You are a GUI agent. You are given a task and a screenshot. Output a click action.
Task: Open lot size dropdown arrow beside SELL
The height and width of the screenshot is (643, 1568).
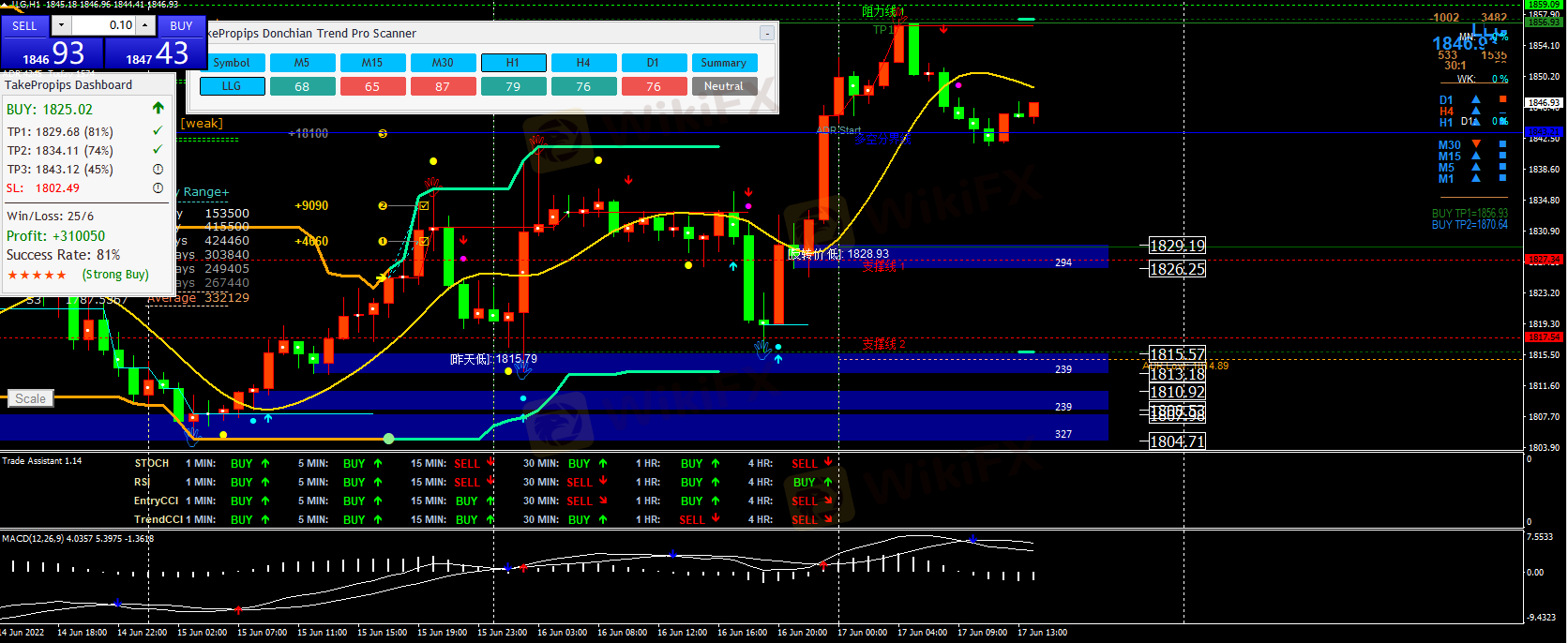pos(61,25)
